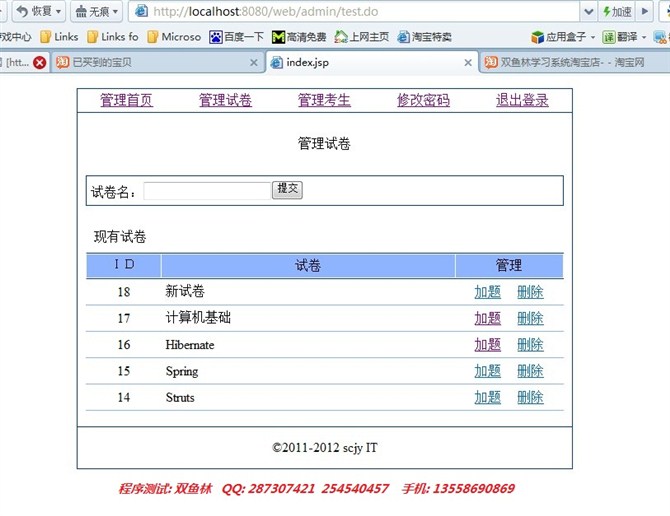
Task: Close the index.jsp tab
Action: point(468,63)
